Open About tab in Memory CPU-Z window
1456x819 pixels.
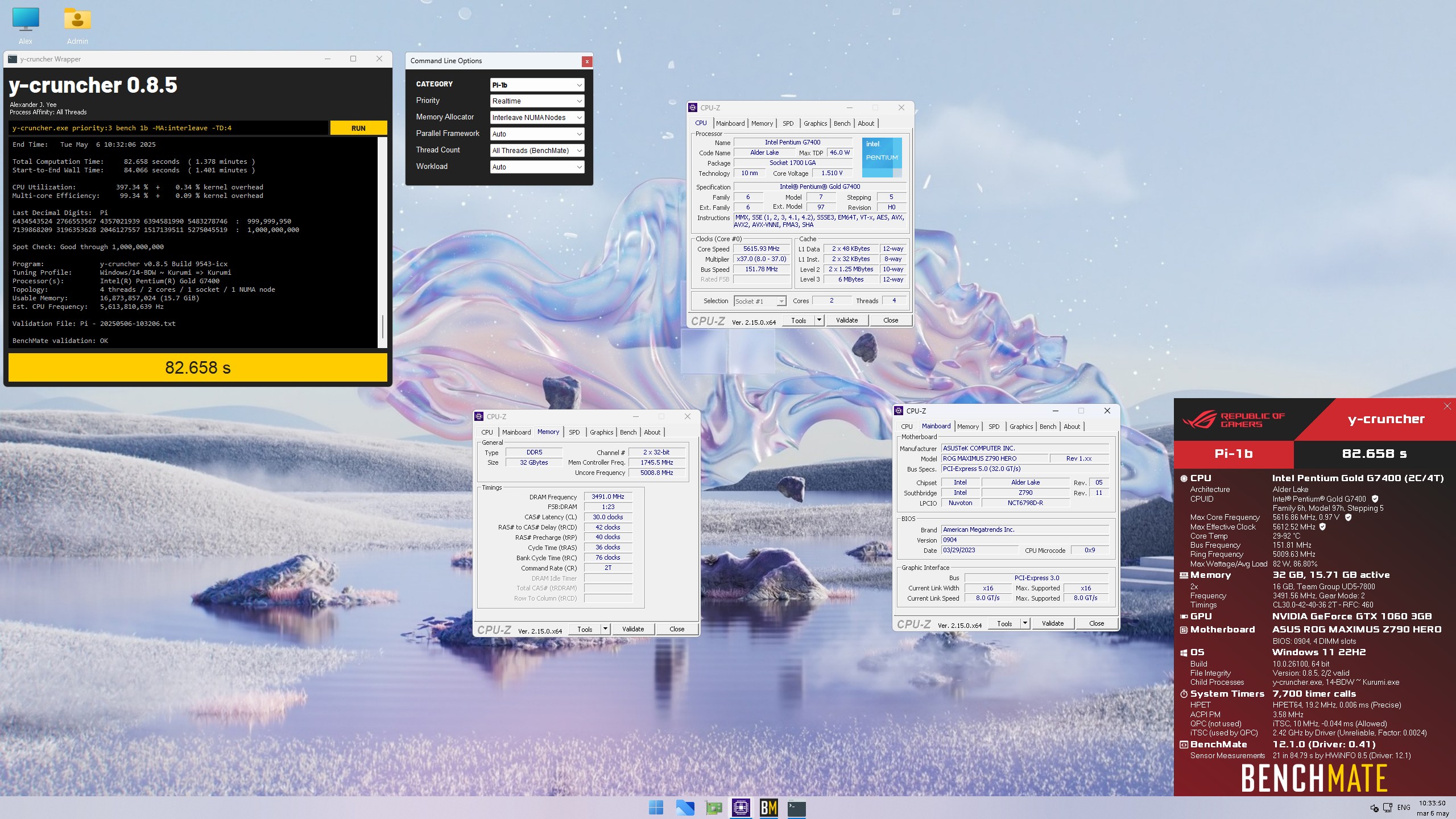pyautogui.click(x=652, y=432)
